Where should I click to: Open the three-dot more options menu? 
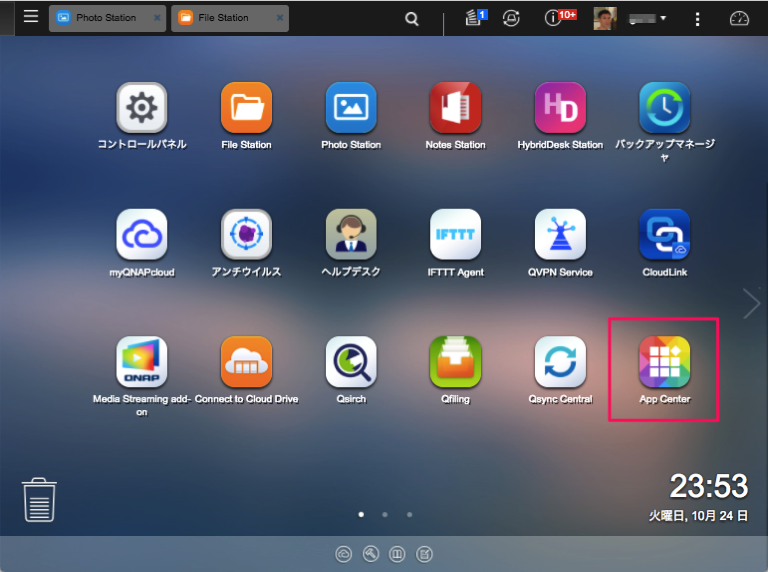(x=697, y=19)
